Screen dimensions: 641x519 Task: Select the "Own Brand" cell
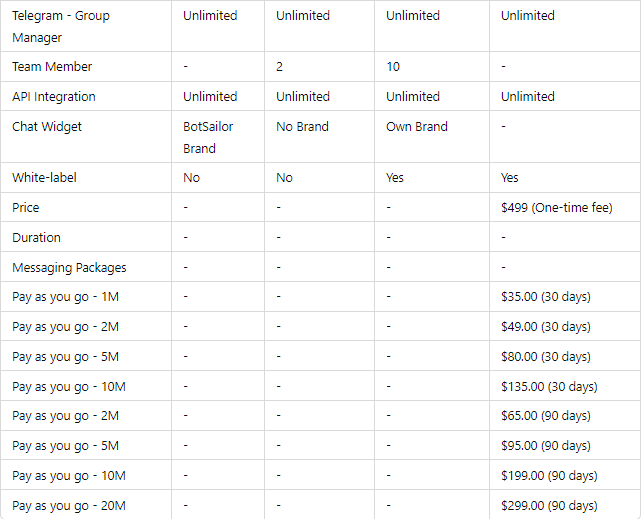pyautogui.click(x=417, y=127)
